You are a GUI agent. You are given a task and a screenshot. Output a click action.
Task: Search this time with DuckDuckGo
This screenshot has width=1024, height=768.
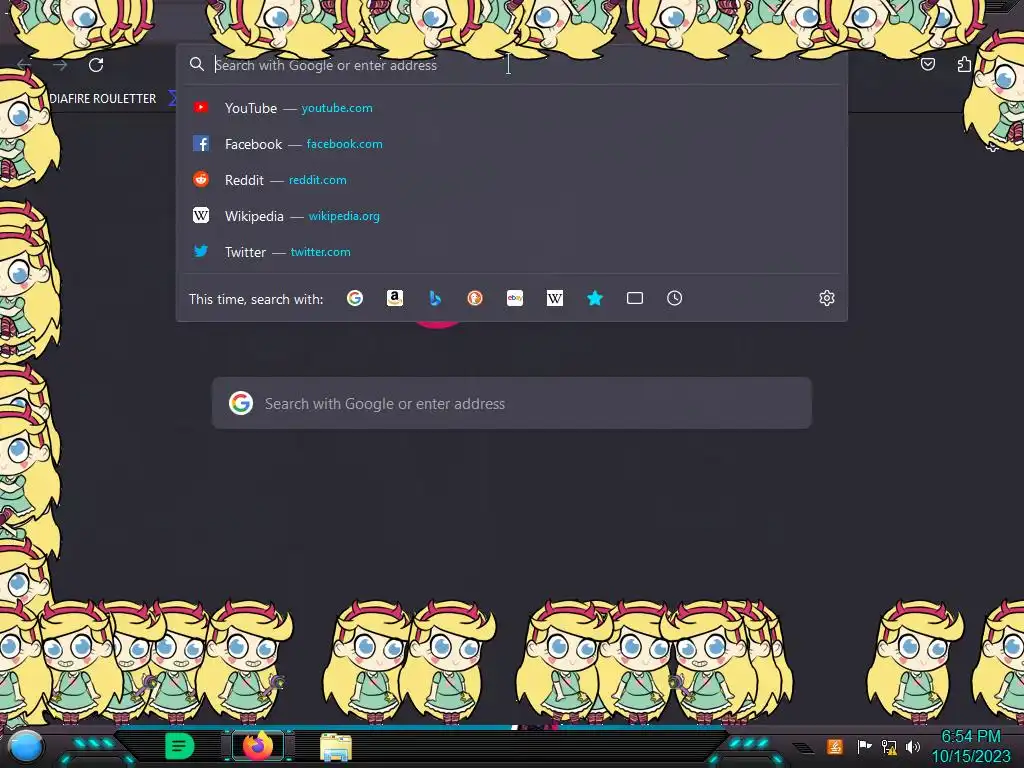475,298
